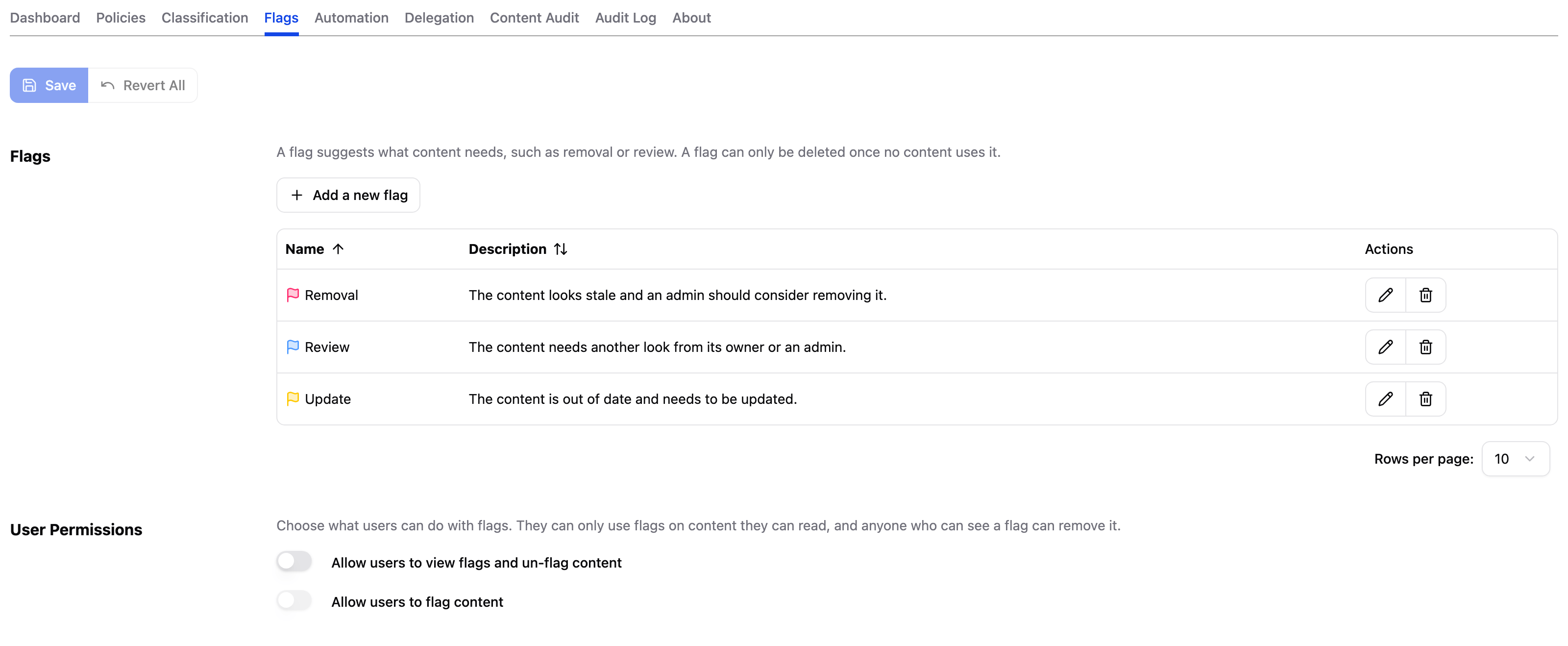Open the About tab
Screen dimensions: 1568x646
point(691,18)
